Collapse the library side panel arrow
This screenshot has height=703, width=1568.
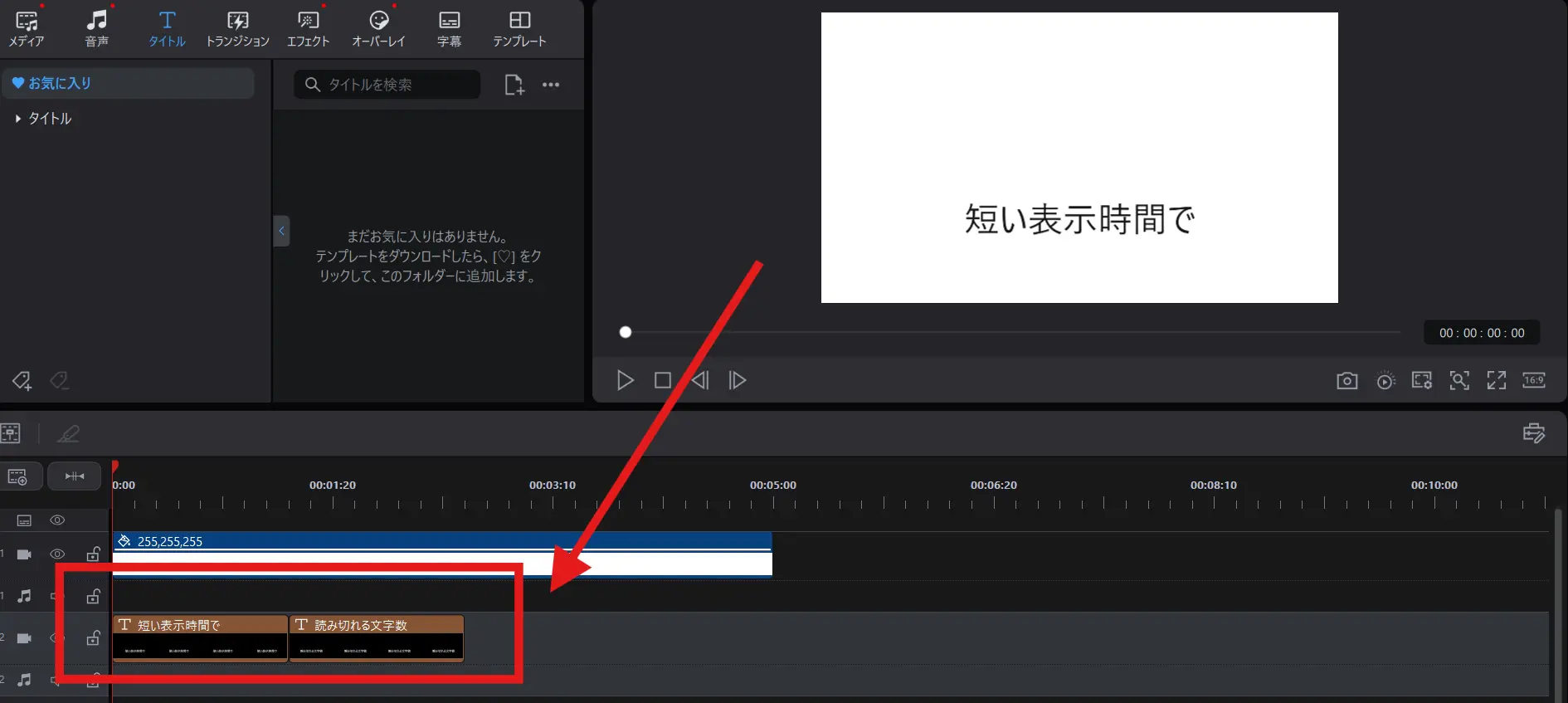click(x=281, y=231)
